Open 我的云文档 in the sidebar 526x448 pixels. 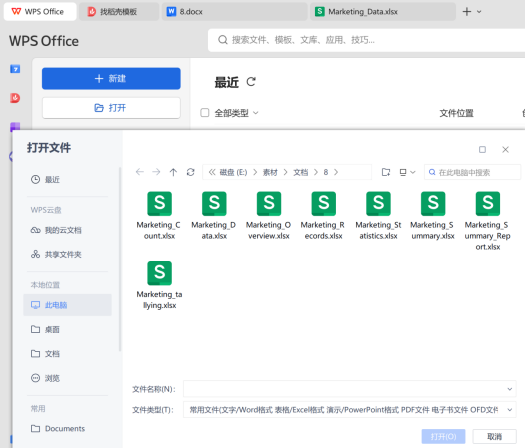pyautogui.click(x=67, y=230)
